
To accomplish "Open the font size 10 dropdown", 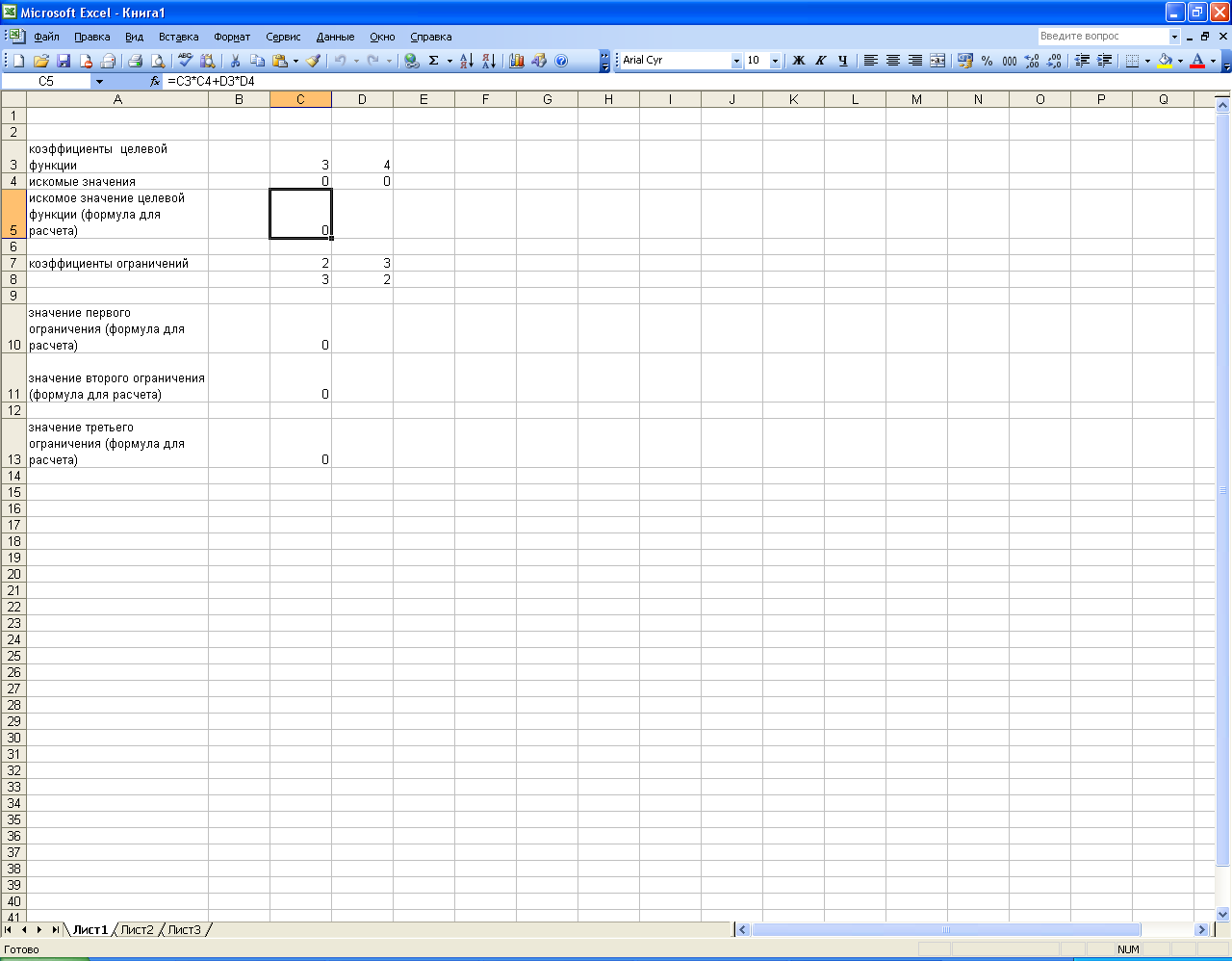I will [x=775, y=61].
